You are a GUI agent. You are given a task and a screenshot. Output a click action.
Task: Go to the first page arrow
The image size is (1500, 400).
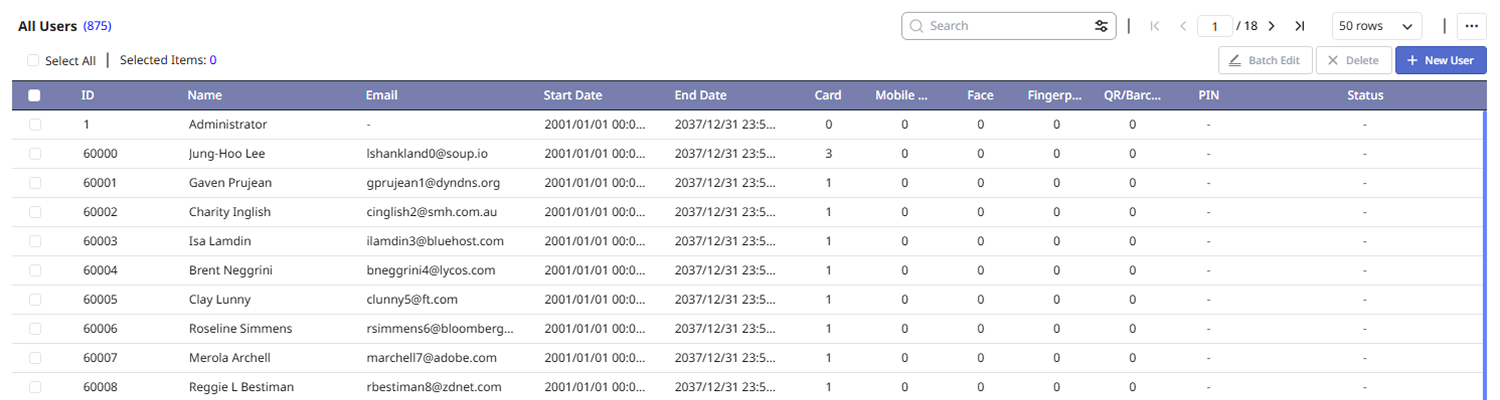pos(1155,26)
